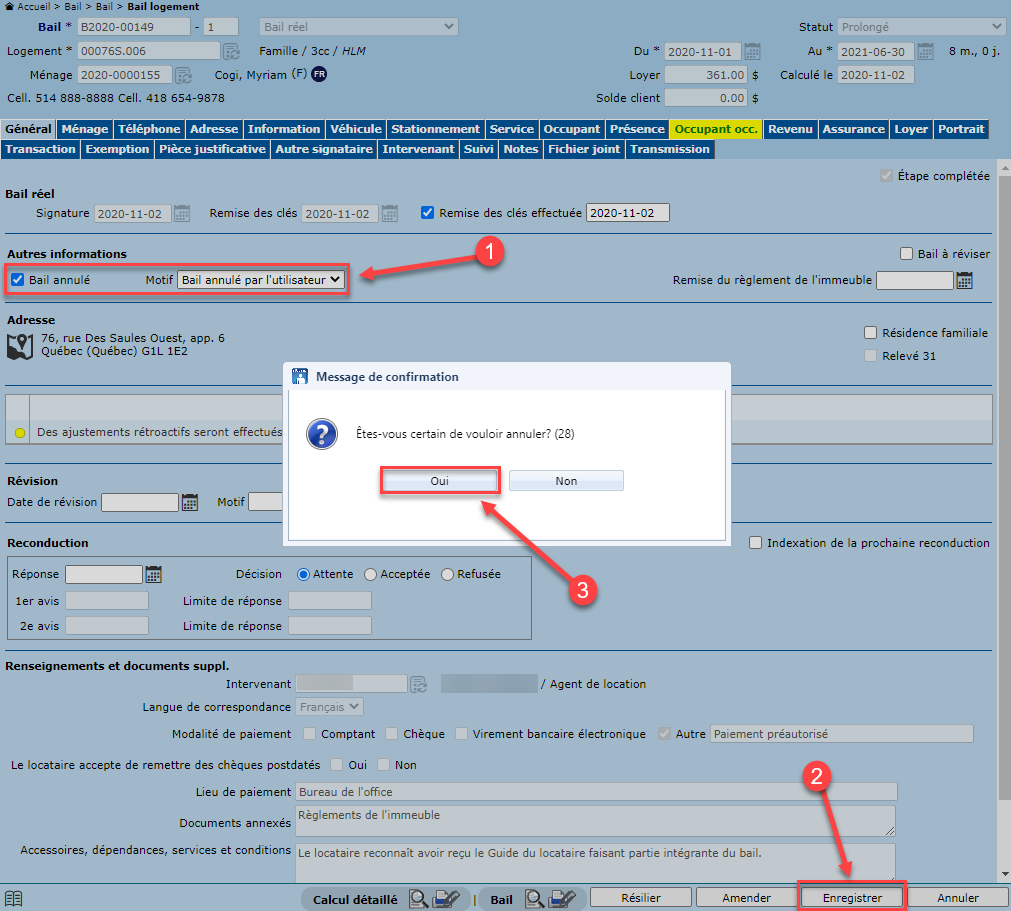
Task: Click the Non button in confirmation dialog
Action: [x=566, y=481]
